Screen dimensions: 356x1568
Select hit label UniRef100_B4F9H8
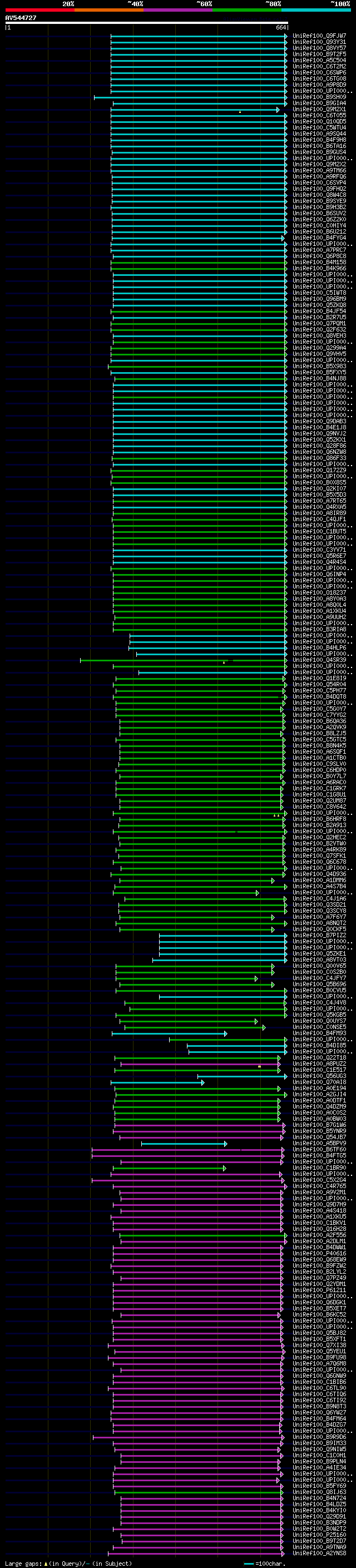[x=319, y=140]
